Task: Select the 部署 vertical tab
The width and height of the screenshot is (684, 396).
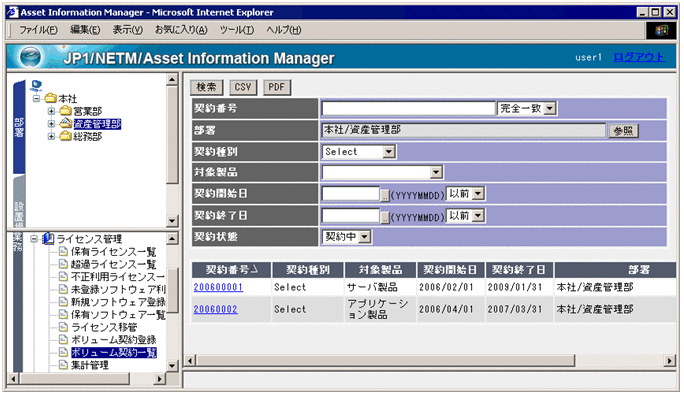Action: (19, 127)
